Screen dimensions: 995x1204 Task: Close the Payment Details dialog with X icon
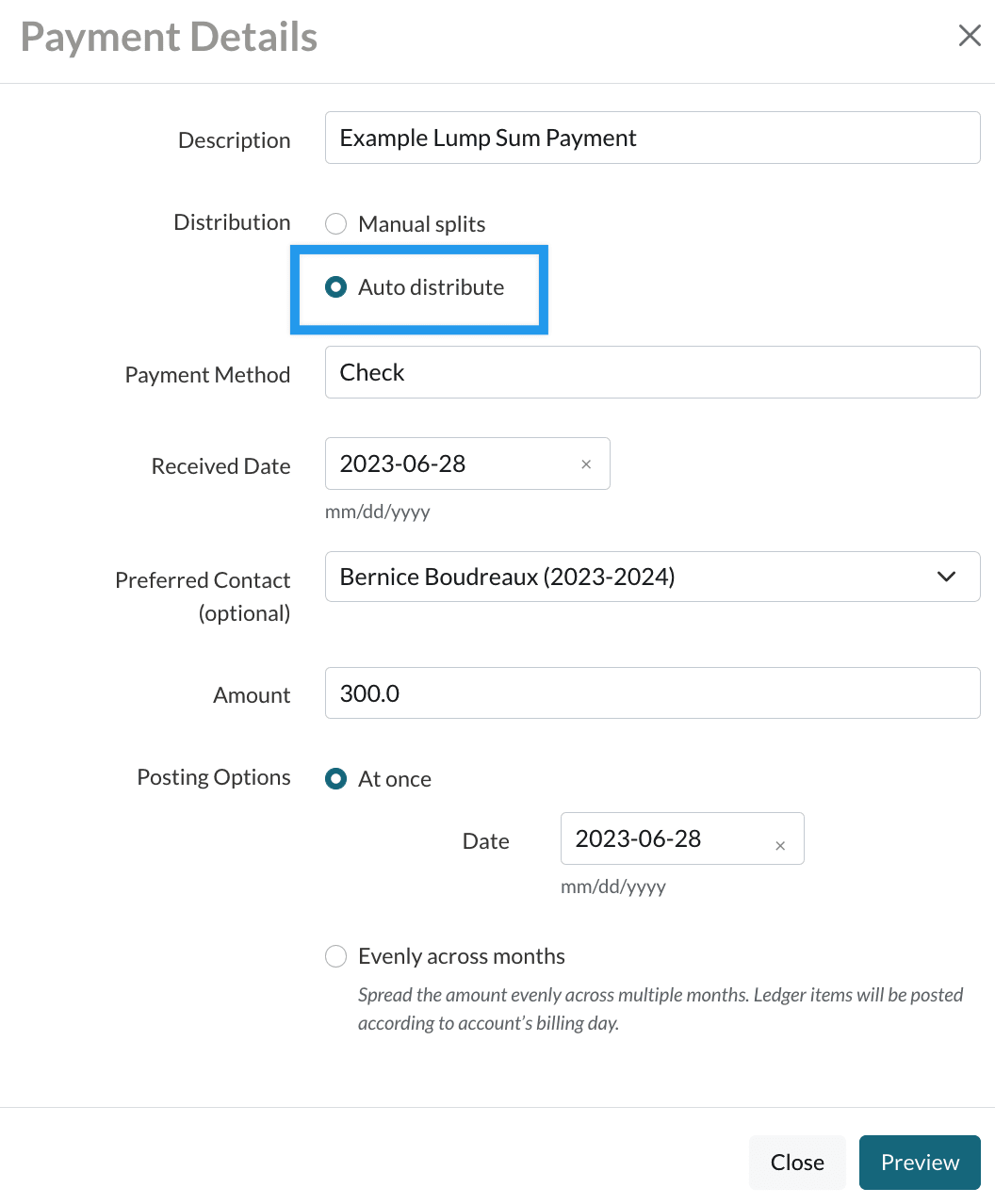[x=970, y=36]
